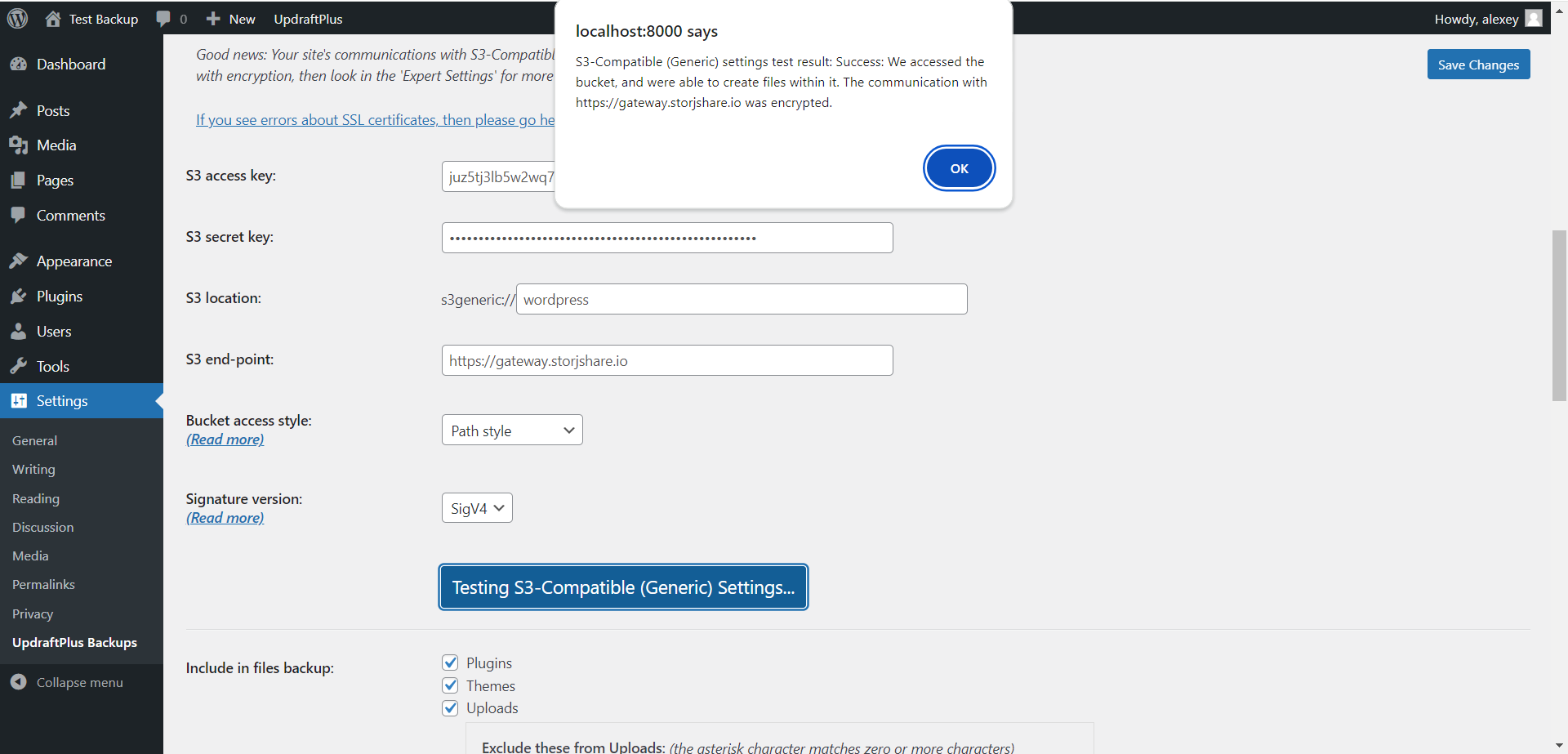Click the home icon beside Test Backup
This screenshot has width=1568, height=754.
[53, 19]
